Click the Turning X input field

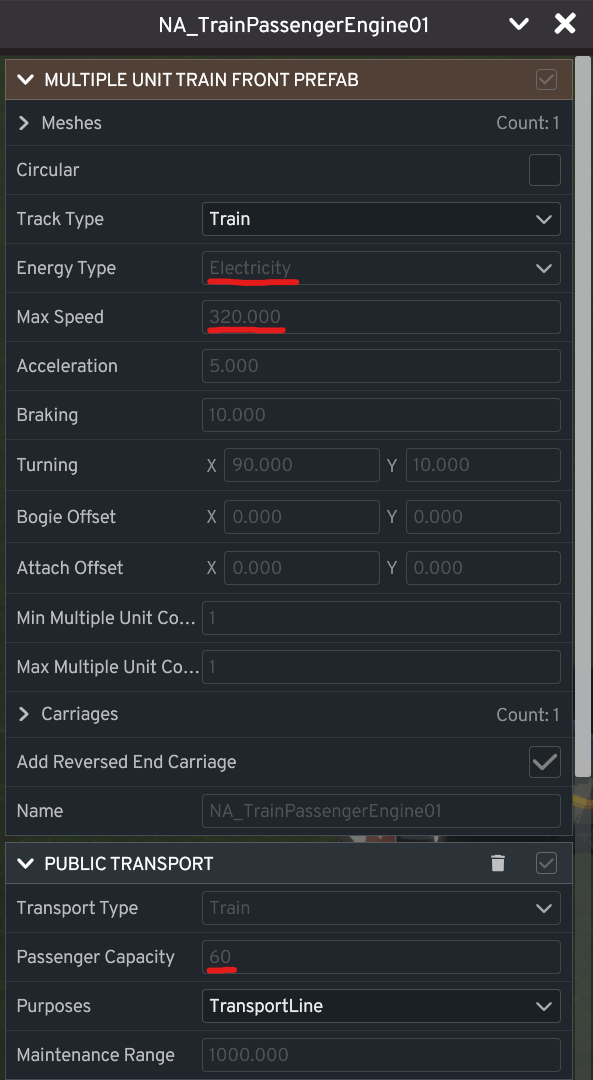point(301,465)
